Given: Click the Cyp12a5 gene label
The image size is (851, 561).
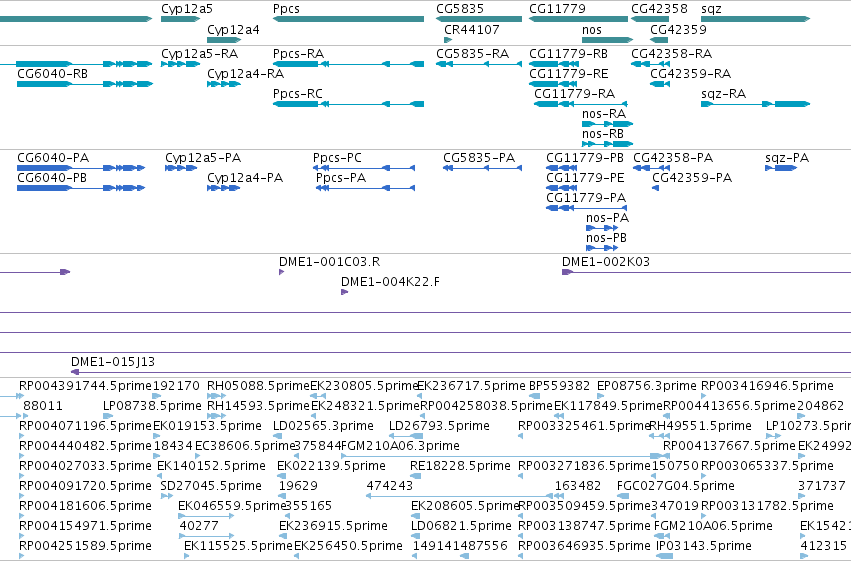Looking at the screenshot, I should [187, 9].
